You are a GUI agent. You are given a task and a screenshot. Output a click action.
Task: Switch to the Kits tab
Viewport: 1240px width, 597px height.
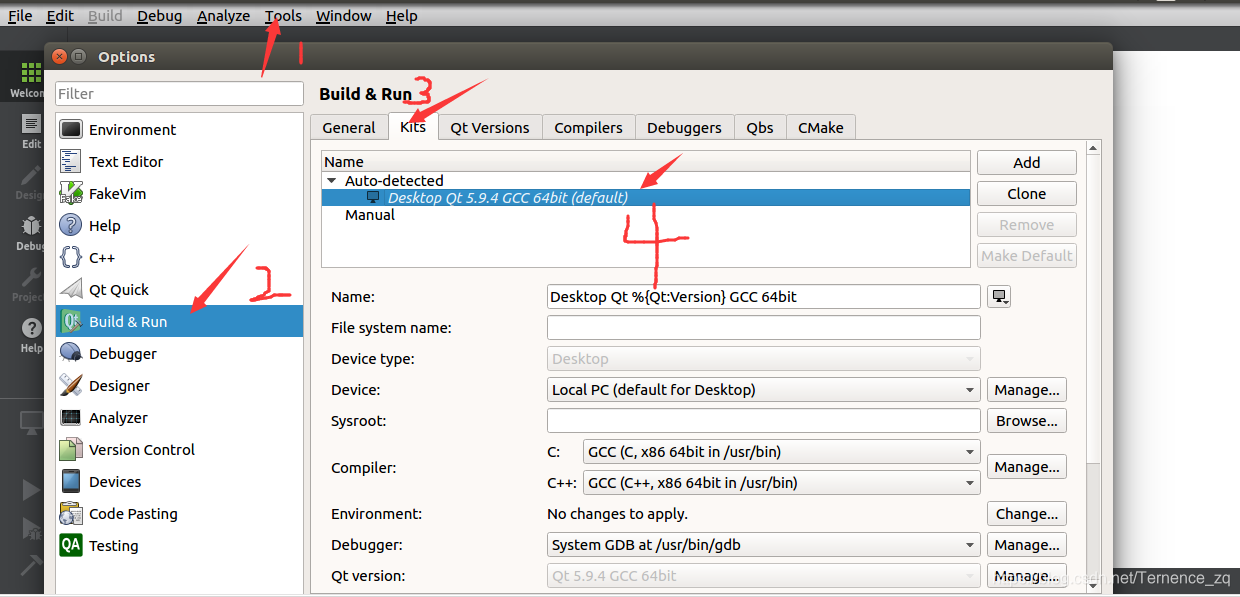tap(413, 127)
